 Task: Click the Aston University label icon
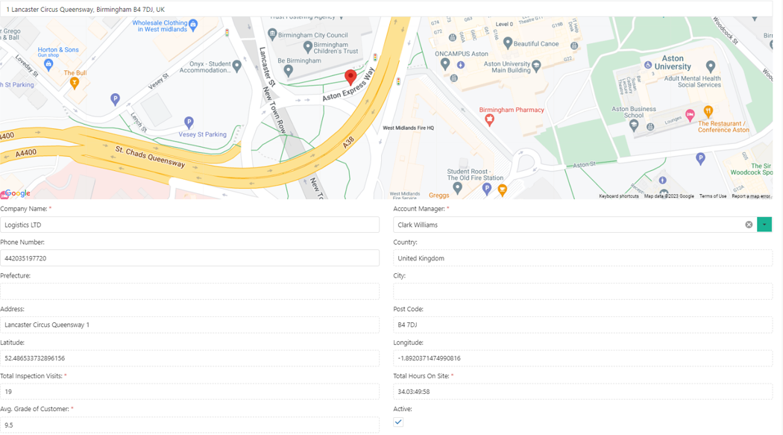[648, 65]
